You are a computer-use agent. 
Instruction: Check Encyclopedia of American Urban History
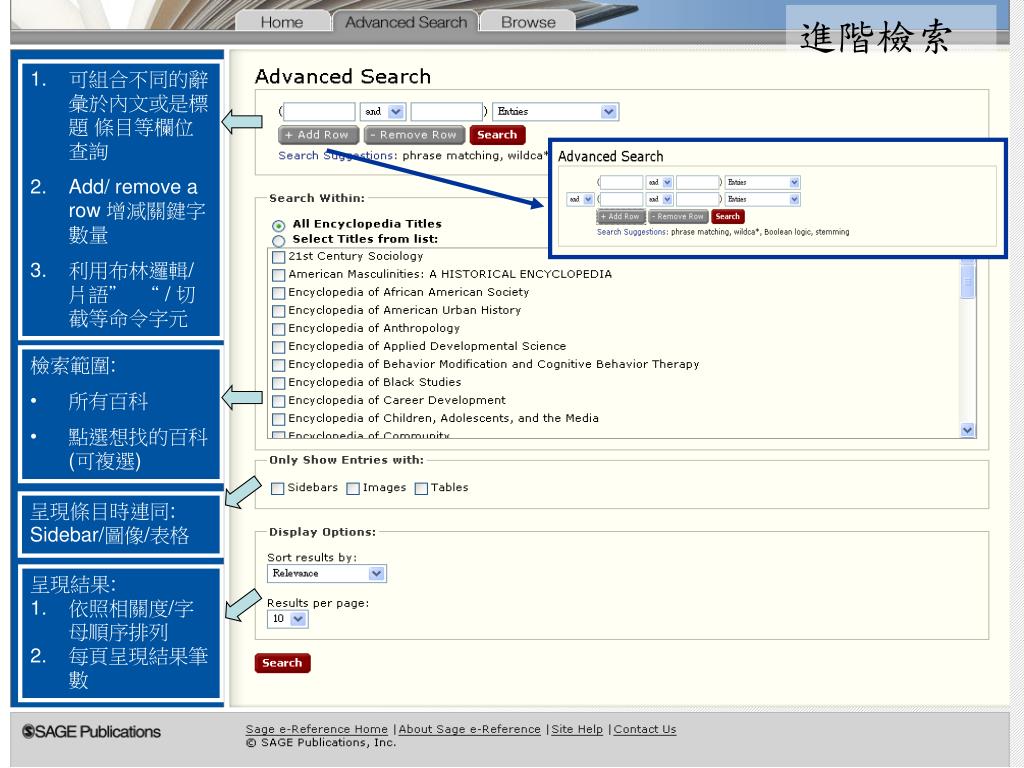tap(279, 311)
